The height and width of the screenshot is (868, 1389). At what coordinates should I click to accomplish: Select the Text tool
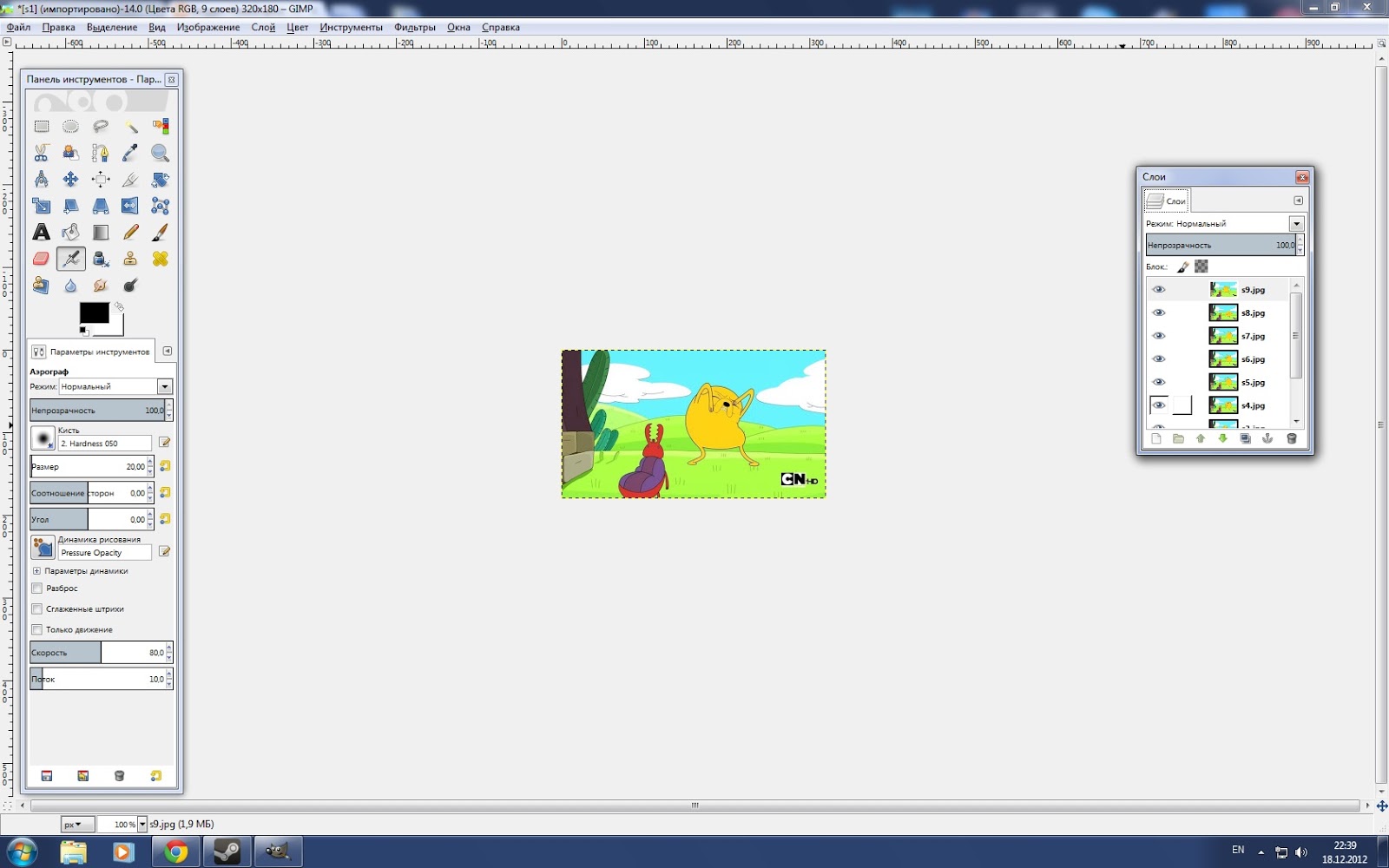point(41,233)
